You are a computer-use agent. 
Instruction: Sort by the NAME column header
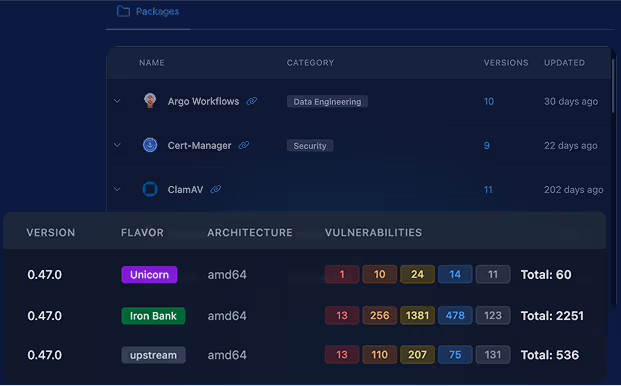pos(152,63)
